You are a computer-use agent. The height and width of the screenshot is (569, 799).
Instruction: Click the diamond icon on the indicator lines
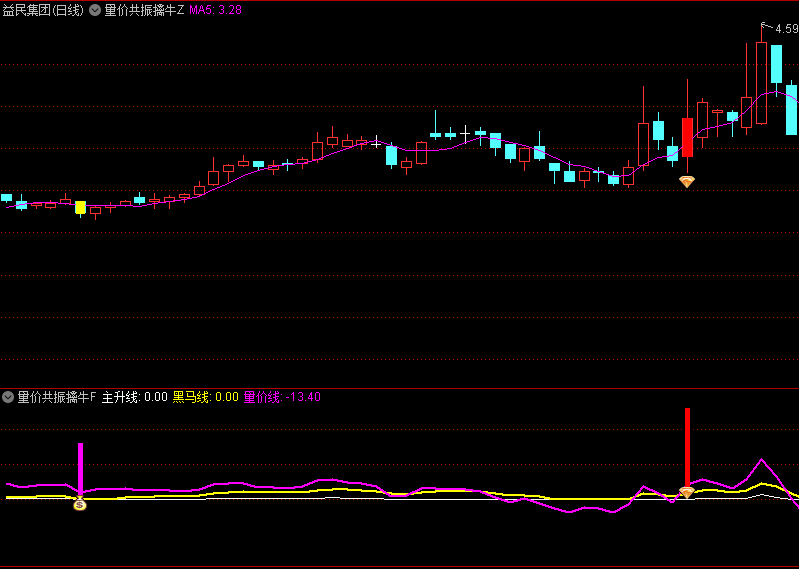[x=687, y=492]
